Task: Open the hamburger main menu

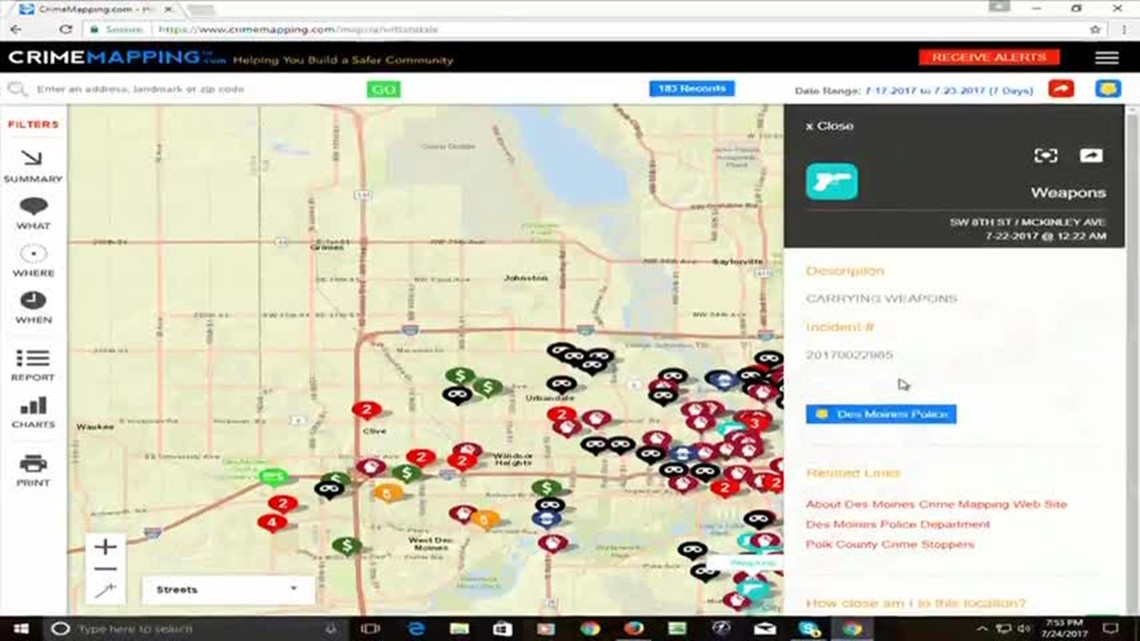Action: coord(1107,57)
